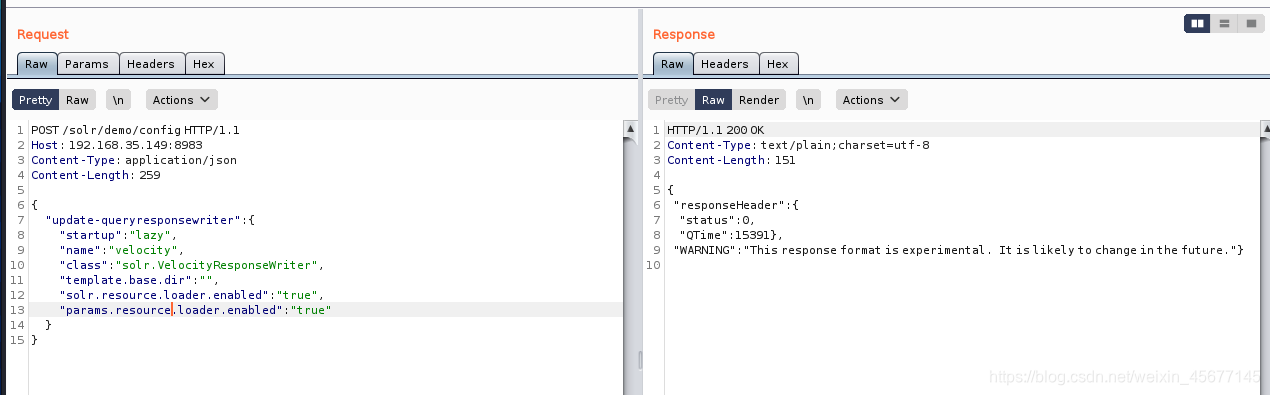Screen dimensions: 1270x395
Task: Switch Response view to Pretty
Action: point(671,100)
